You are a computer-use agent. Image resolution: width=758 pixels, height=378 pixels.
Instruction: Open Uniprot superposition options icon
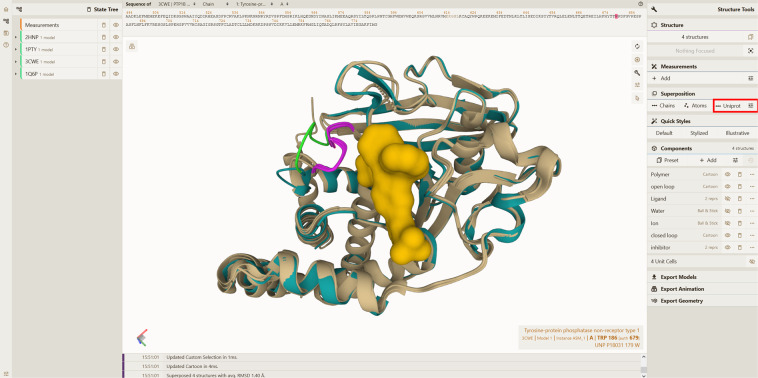click(x=750, y=105)
